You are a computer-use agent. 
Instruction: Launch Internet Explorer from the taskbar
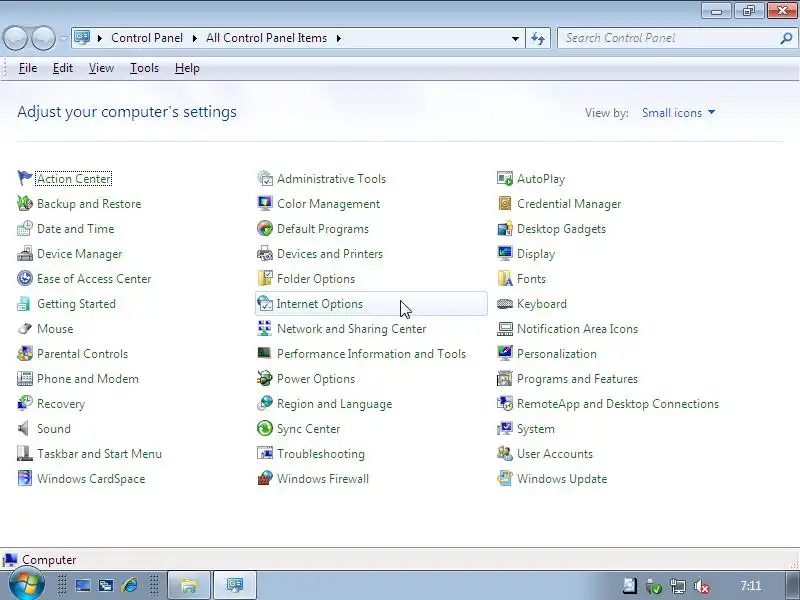tap(130, 585)
